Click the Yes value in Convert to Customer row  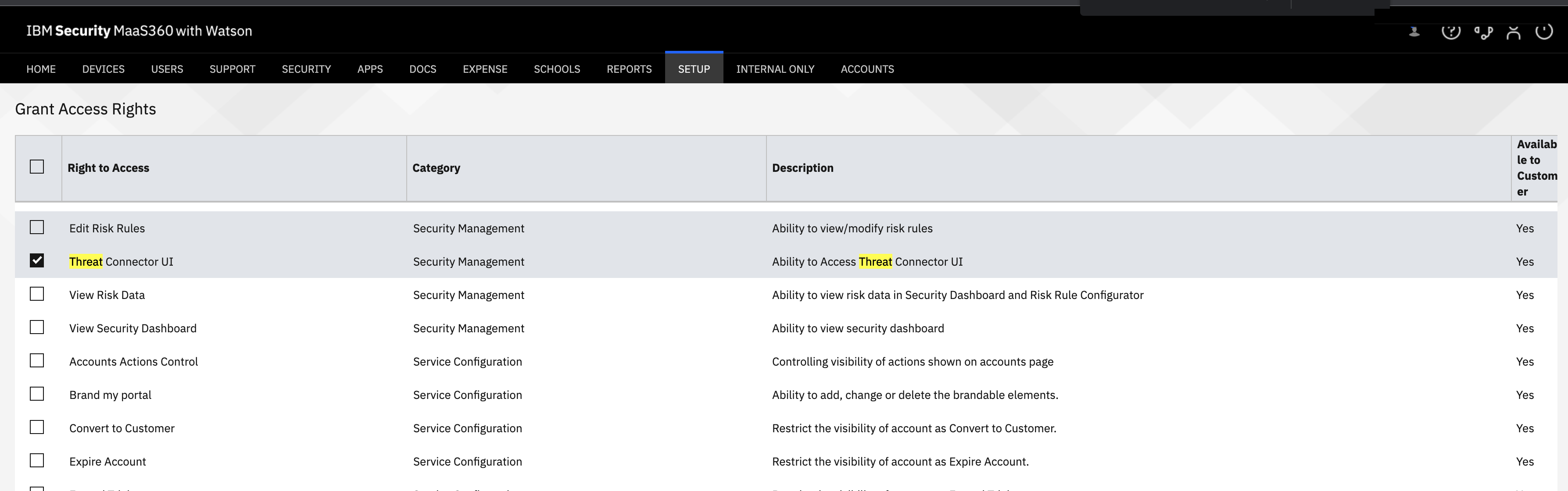[1525, 428]
